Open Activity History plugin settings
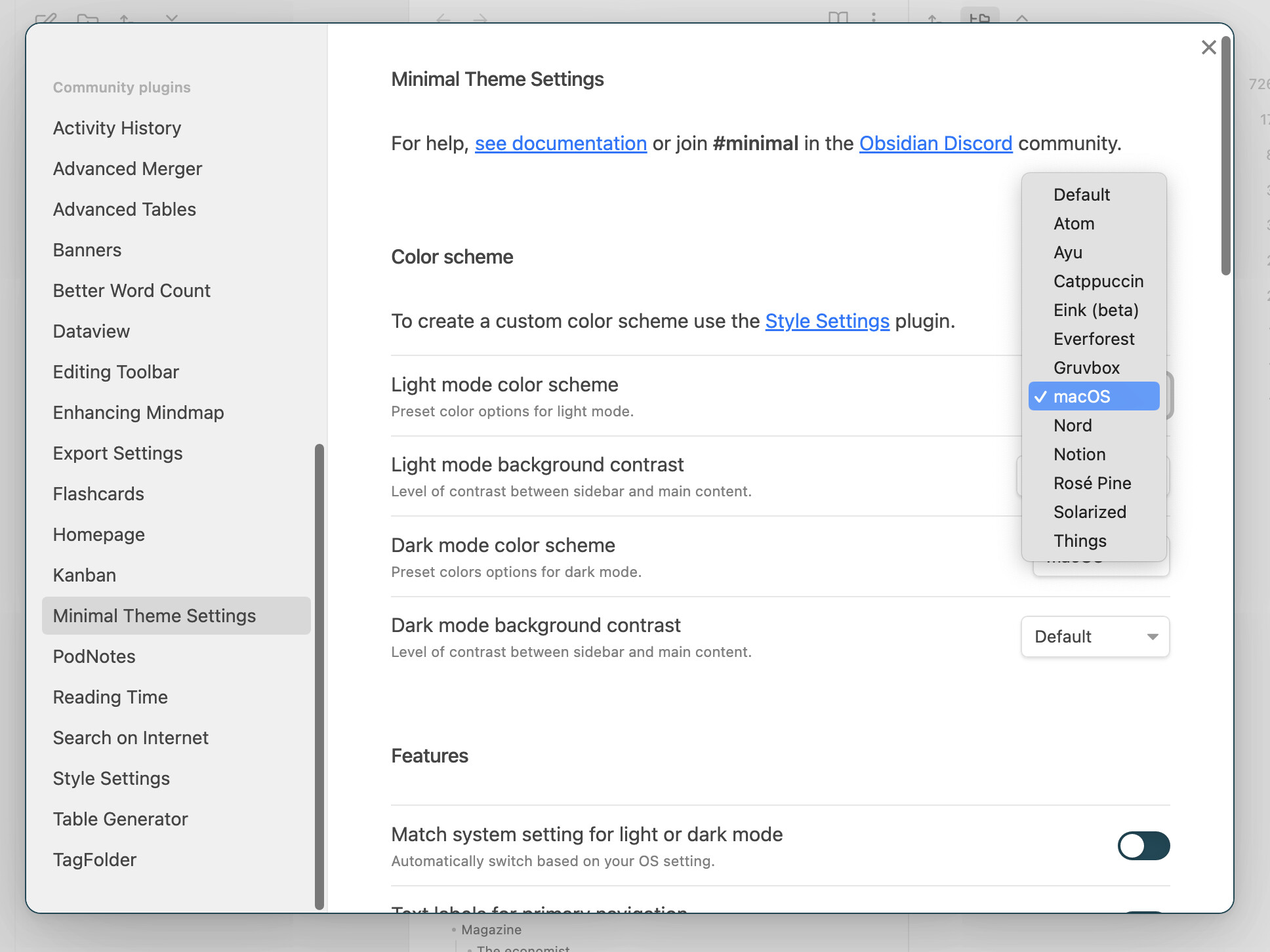This screenshot has height=952, width=1270. (176, 128)
